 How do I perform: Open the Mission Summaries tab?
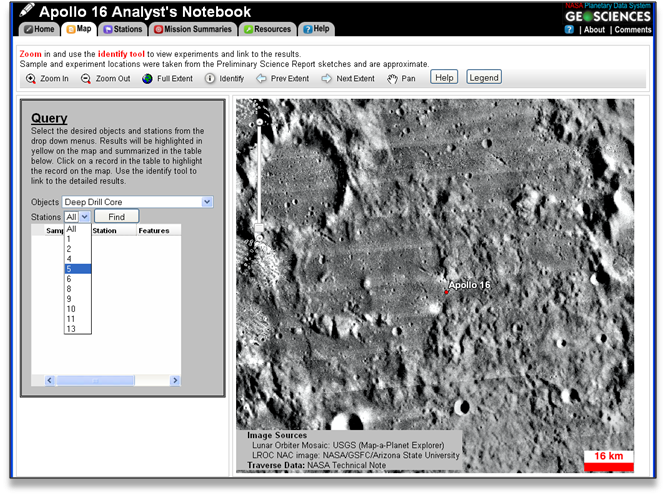click(193, 29)
